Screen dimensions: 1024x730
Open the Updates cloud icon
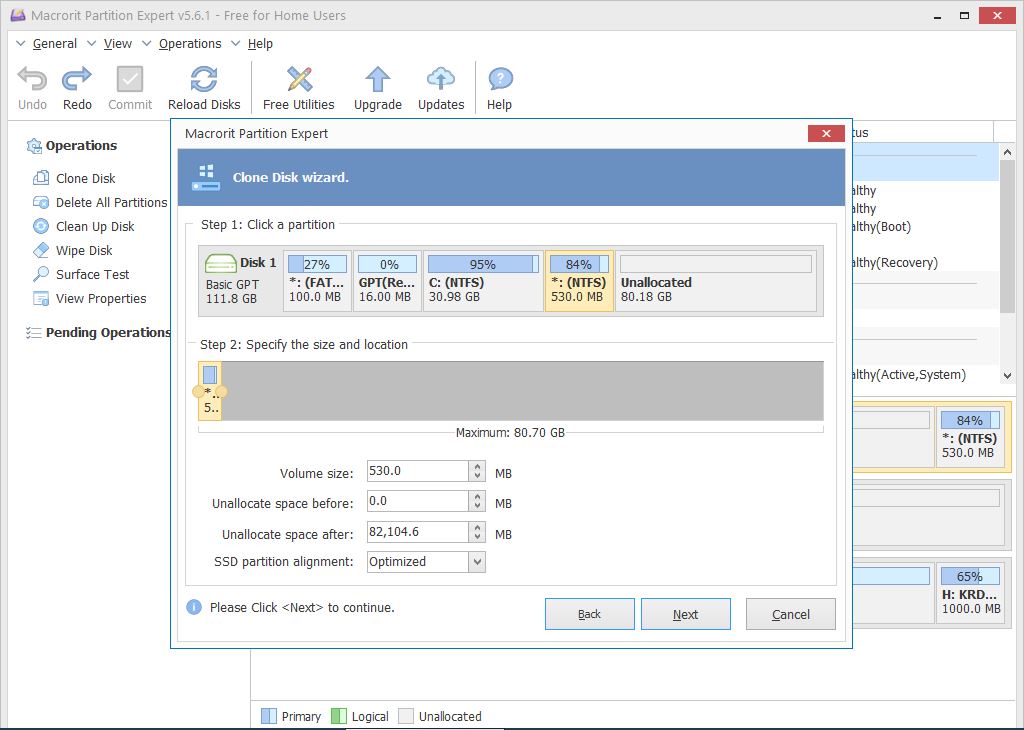click(441, 80)
